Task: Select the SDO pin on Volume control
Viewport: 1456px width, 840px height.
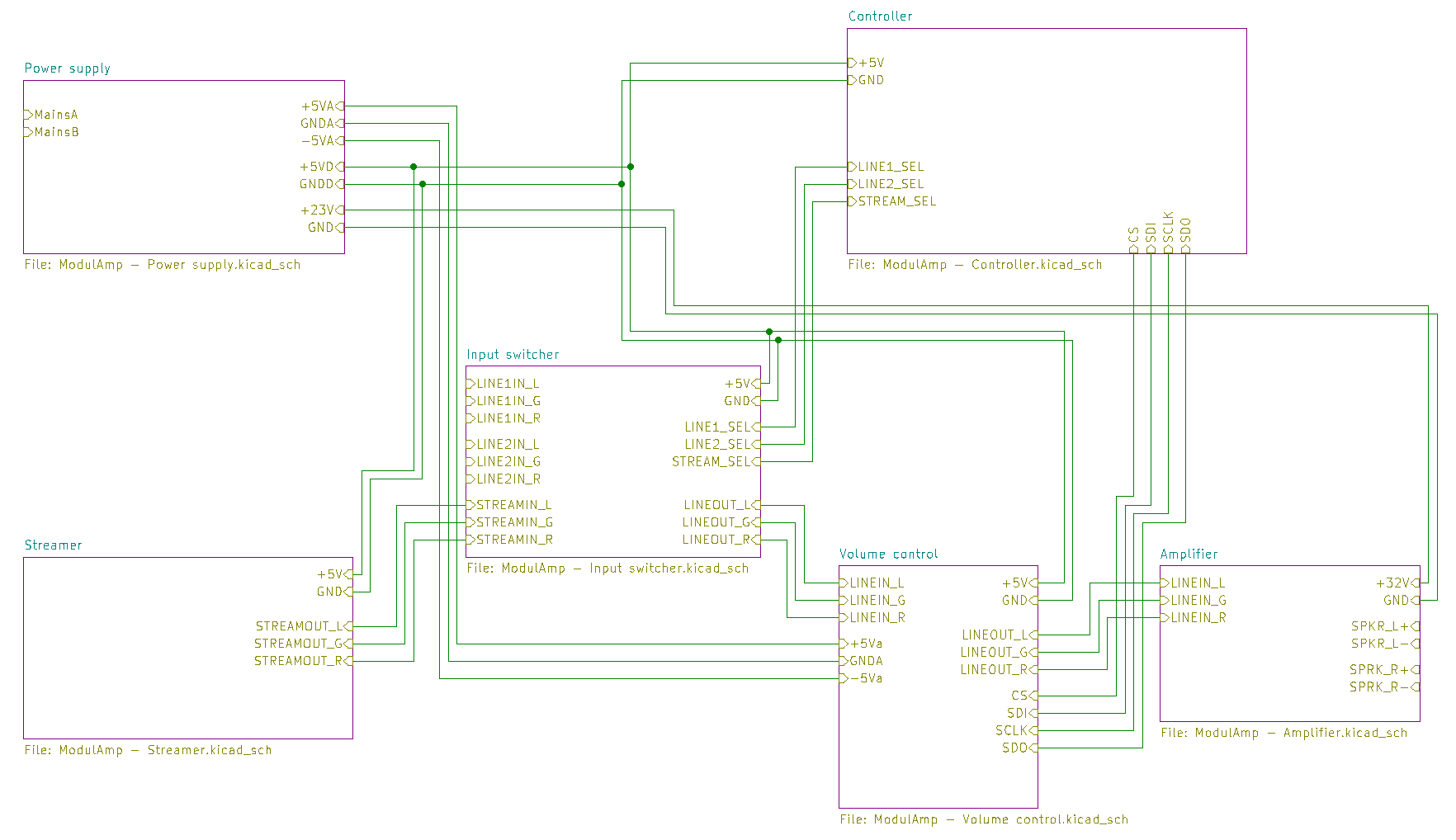Action: pyautogui.click(x=1015, y=748)
